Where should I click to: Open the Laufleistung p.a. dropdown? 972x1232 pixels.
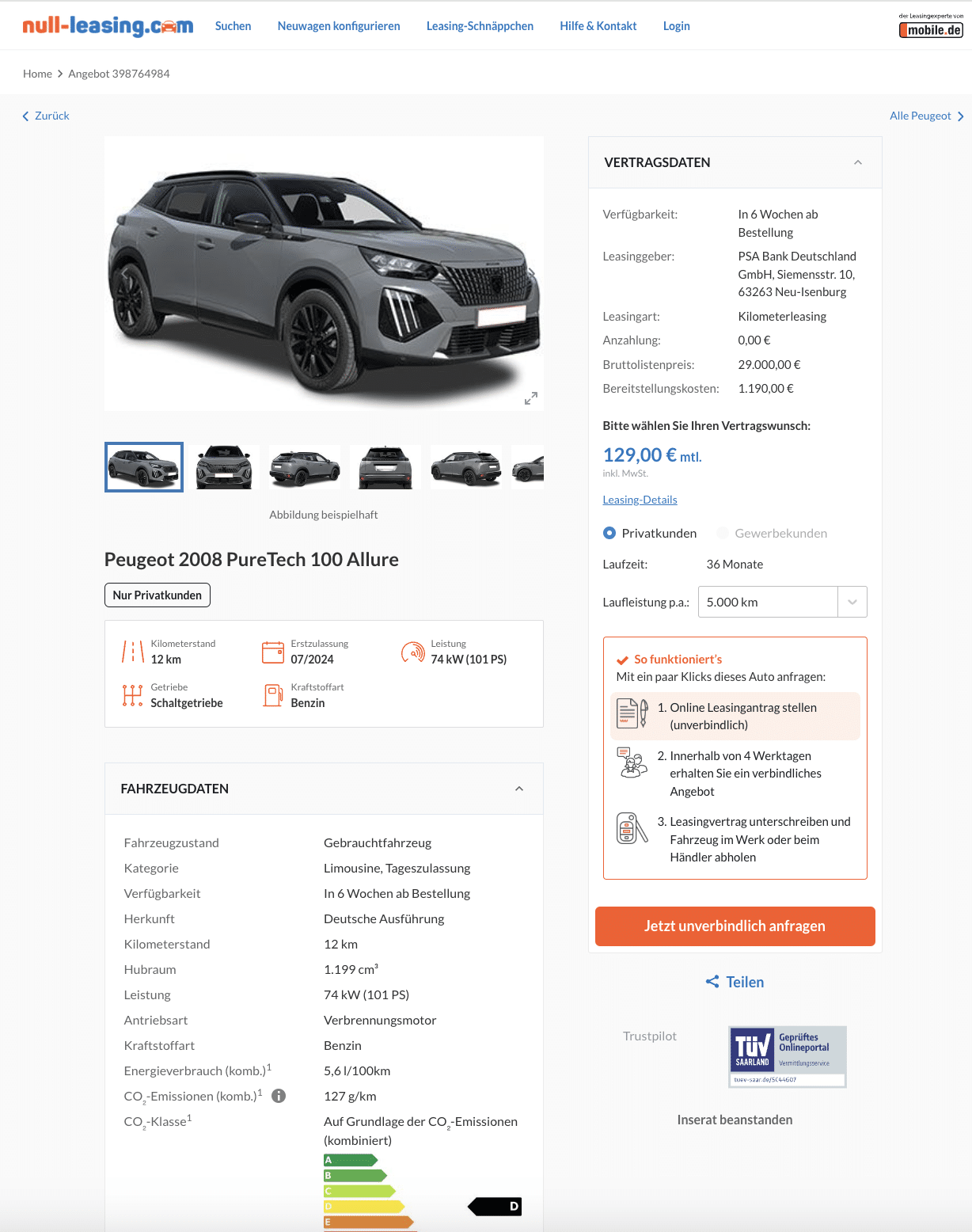pos(782,602)
